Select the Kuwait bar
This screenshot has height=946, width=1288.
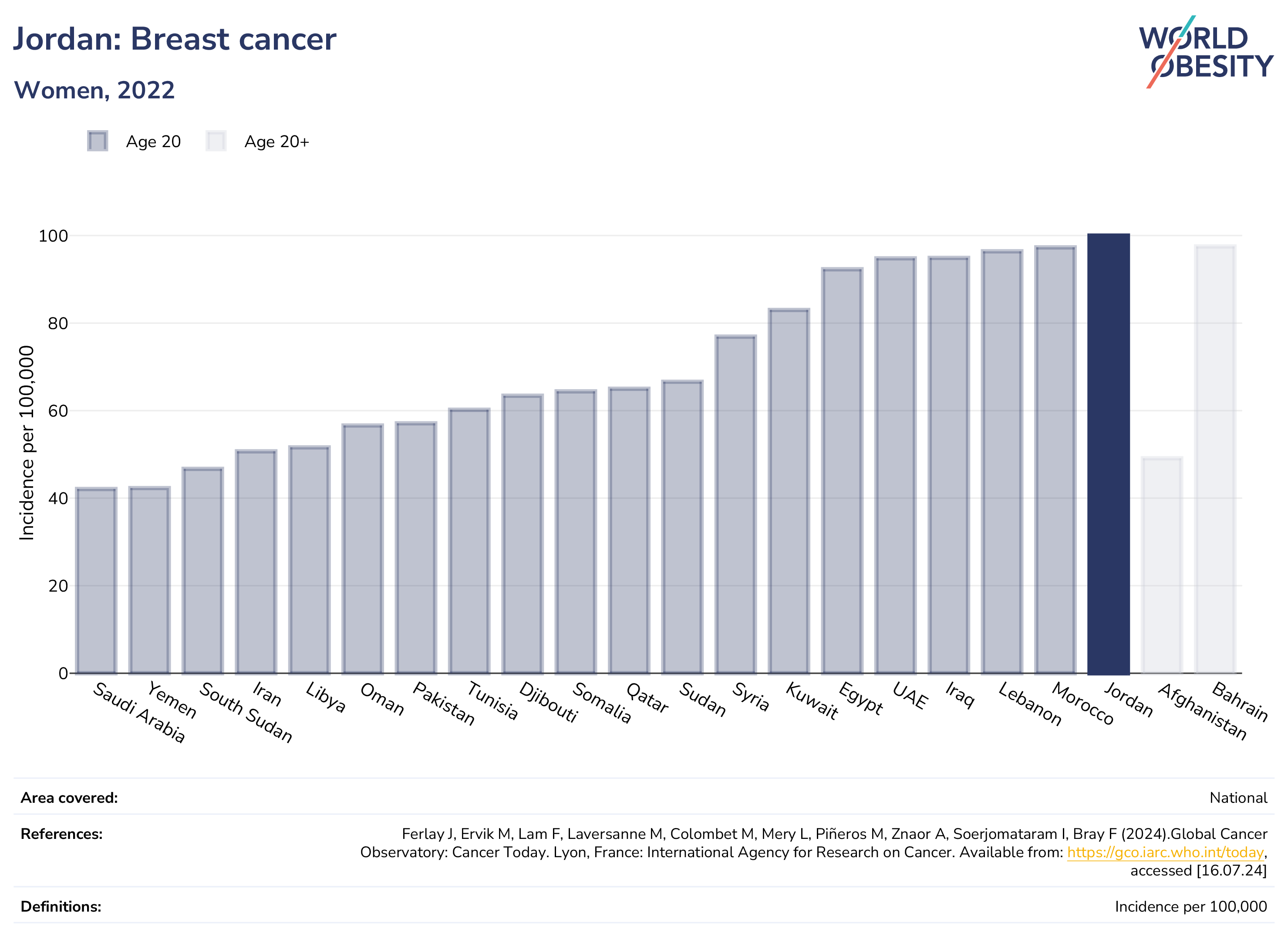pyautogui.click(x=789, y=492)
